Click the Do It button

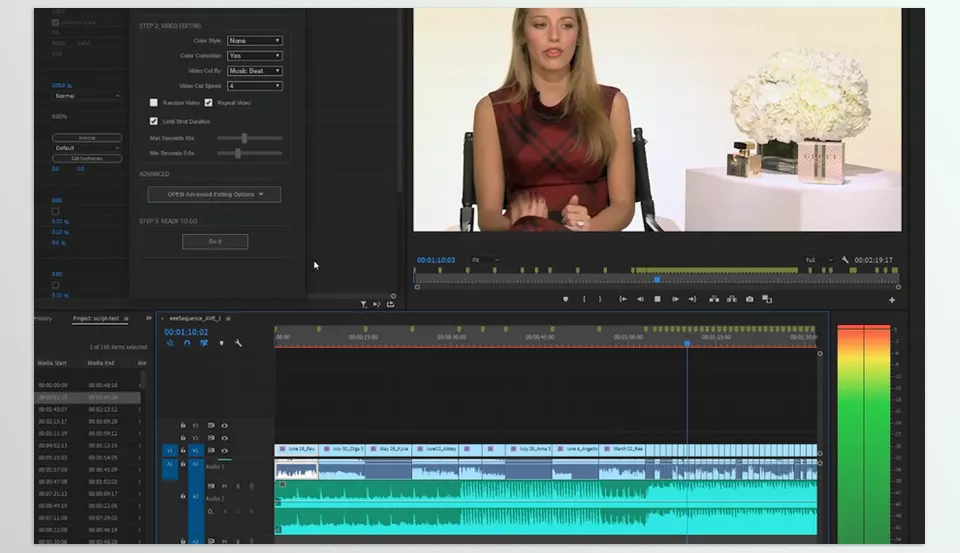click(x=215, y=241)
